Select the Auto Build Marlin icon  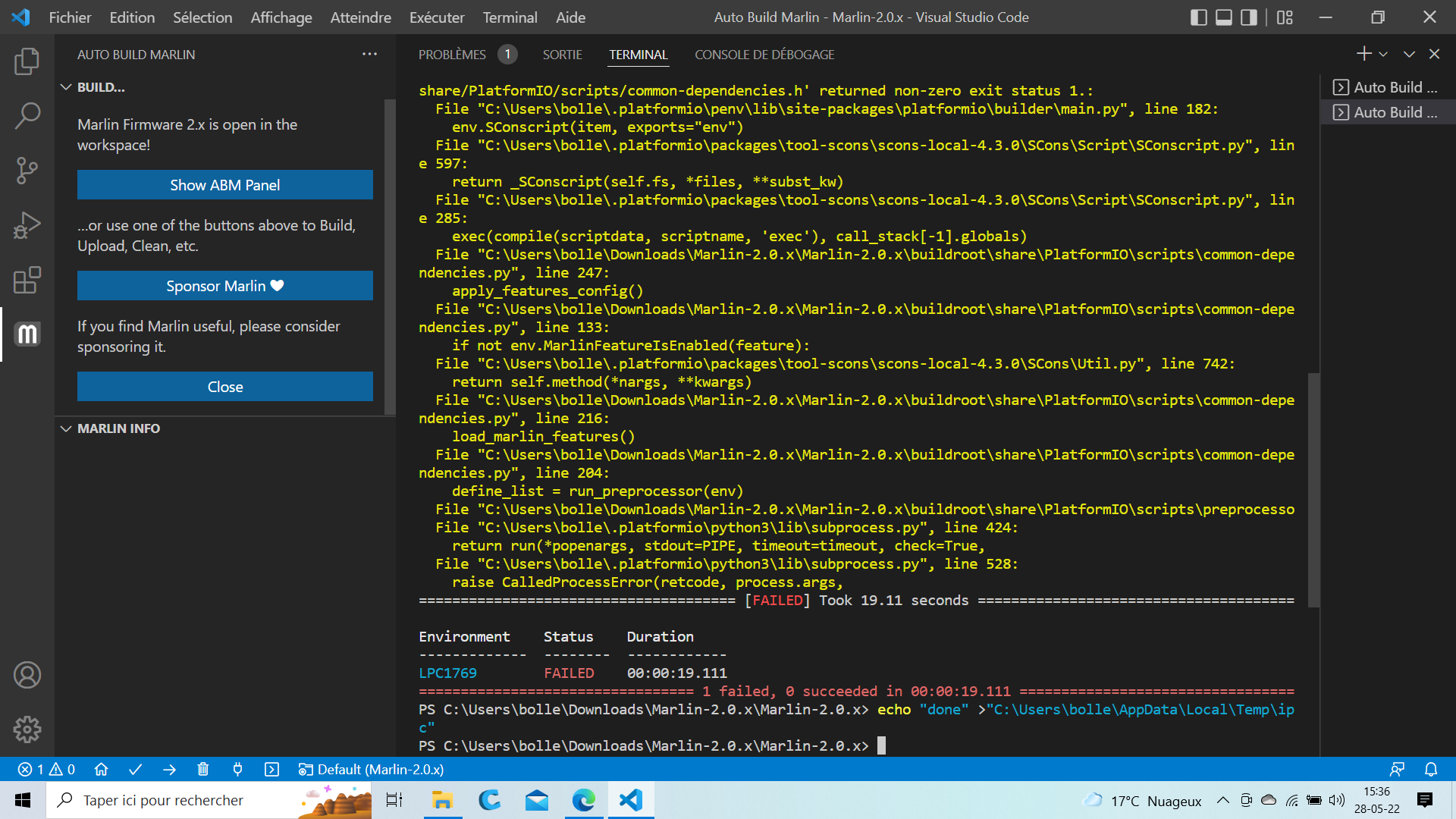point(27,334)
